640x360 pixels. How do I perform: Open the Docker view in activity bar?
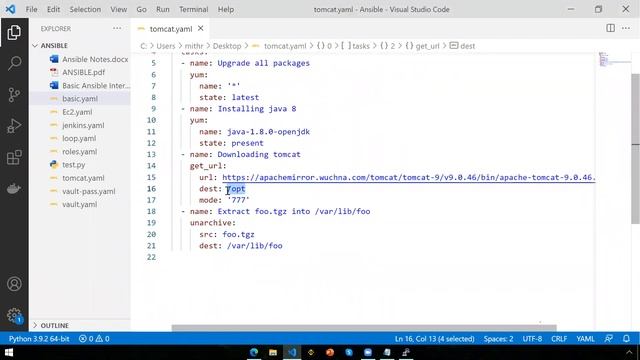pos(14,189)
